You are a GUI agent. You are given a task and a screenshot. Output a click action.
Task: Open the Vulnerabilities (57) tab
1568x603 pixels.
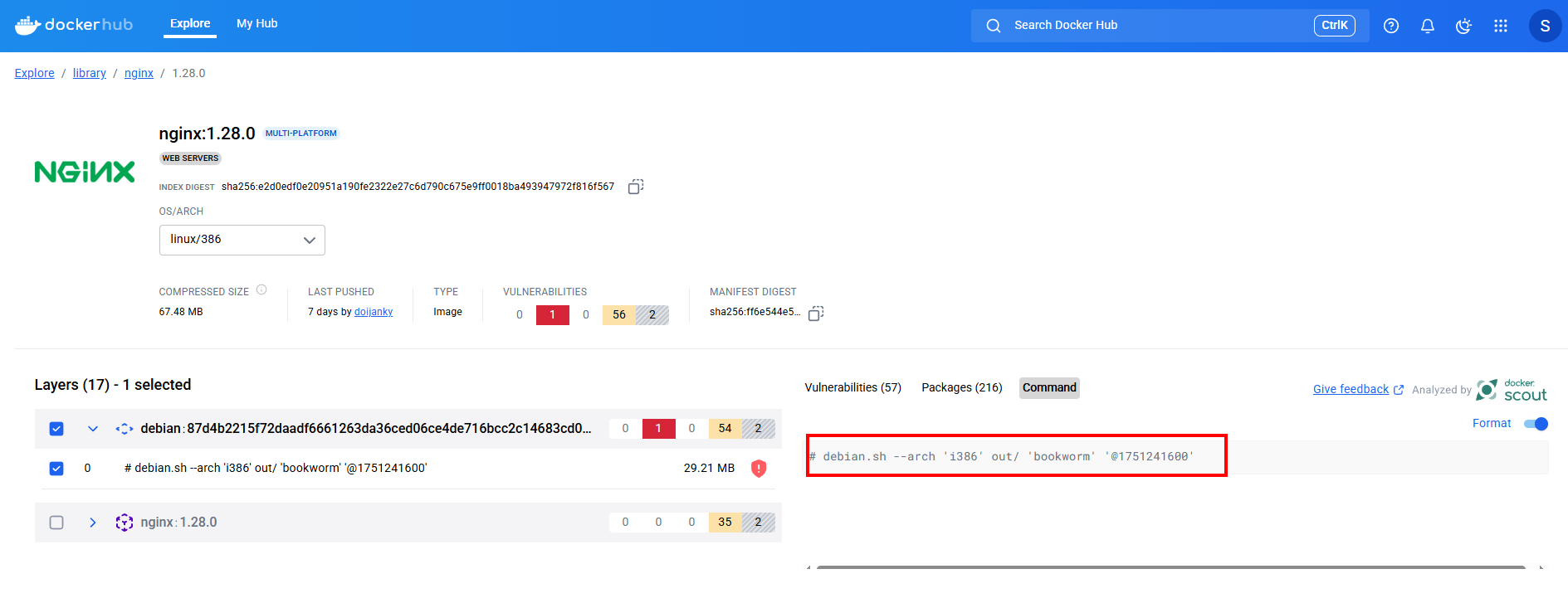click(x=852, y=388)
